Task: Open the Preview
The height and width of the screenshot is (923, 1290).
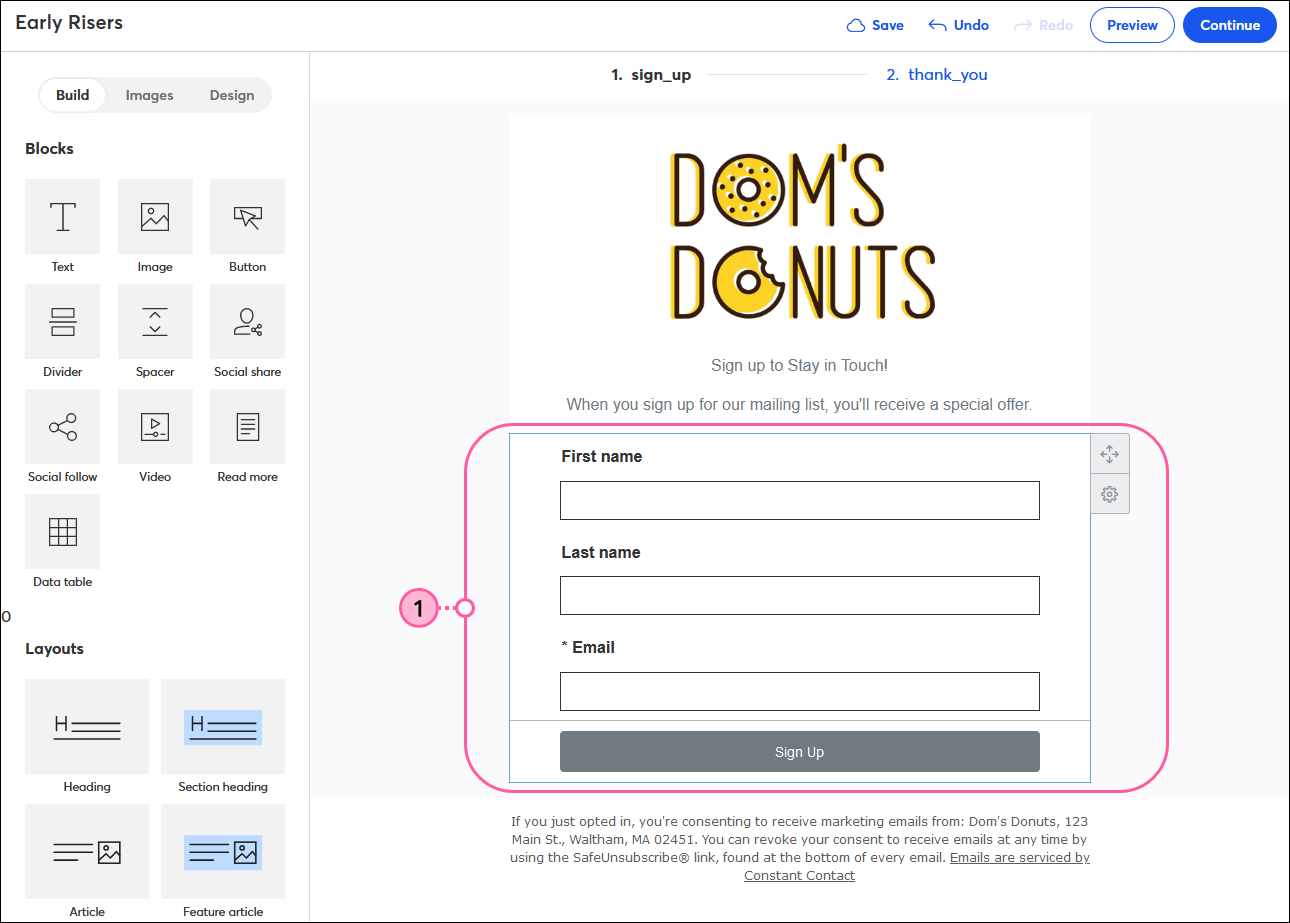Action: coord(1132,26)
